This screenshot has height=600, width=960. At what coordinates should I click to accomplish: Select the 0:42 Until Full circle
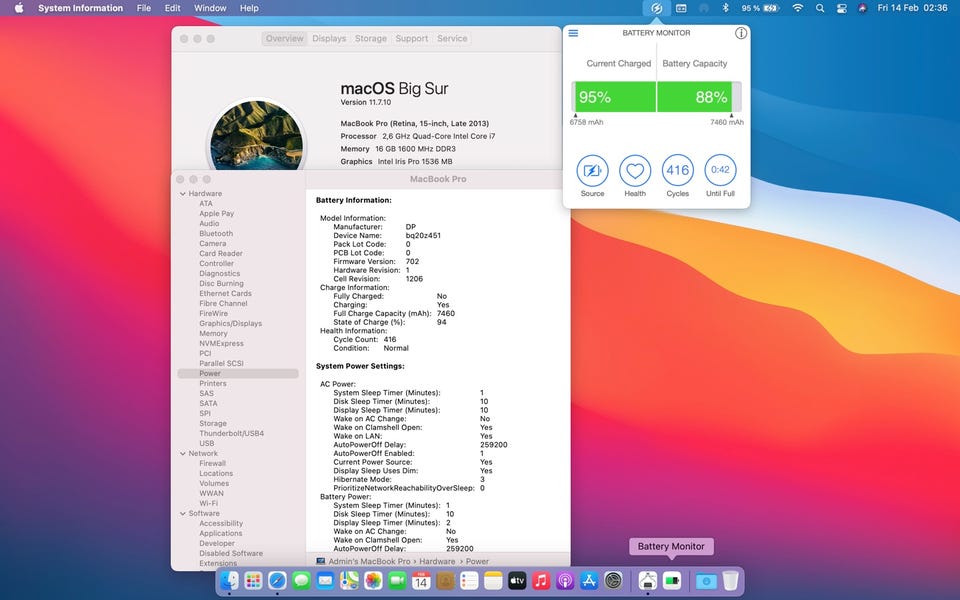coord(720,170)
